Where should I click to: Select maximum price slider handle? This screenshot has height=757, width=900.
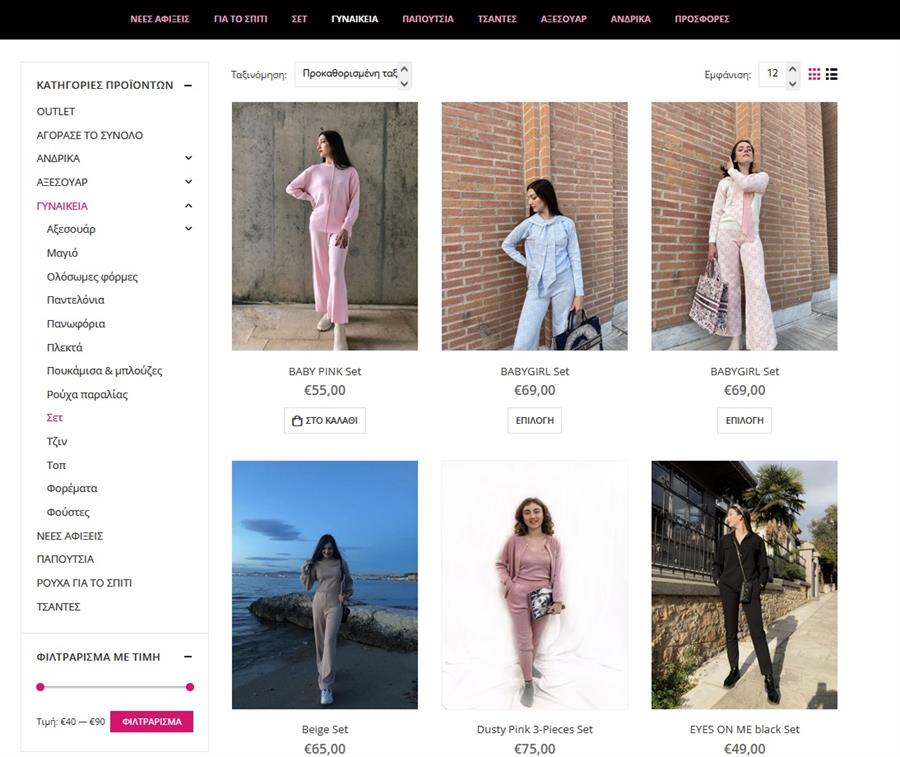(190, 687)
